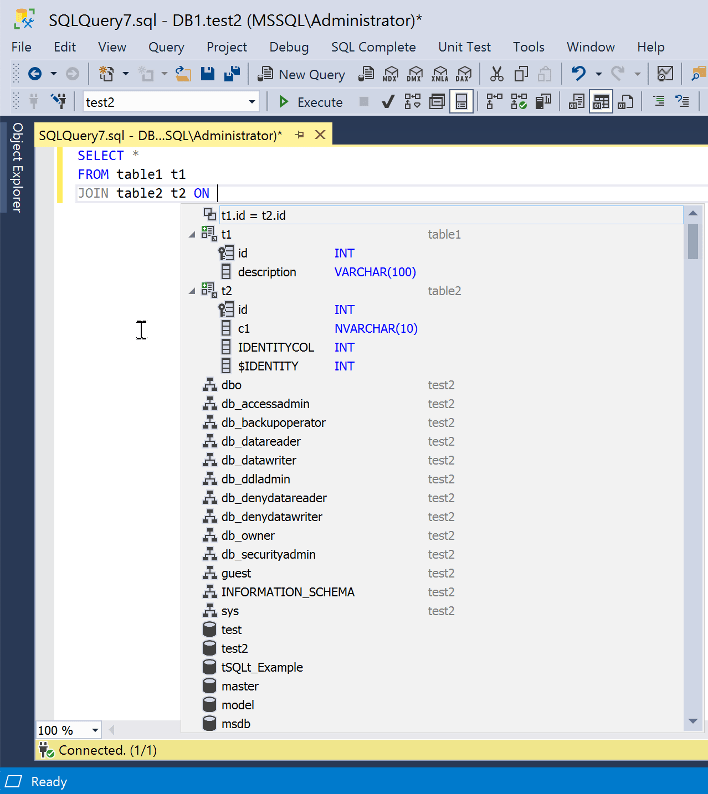The height and width of the screenshot is (794, 708).
Task: Open the test2 database dropdown
Action: [x=252, y=102]
